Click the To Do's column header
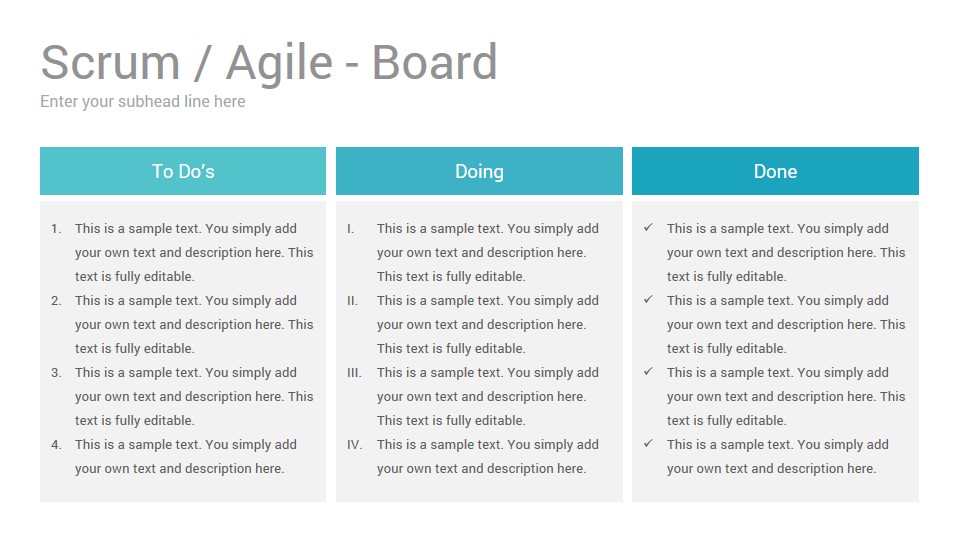 click(x=183, y=171)
